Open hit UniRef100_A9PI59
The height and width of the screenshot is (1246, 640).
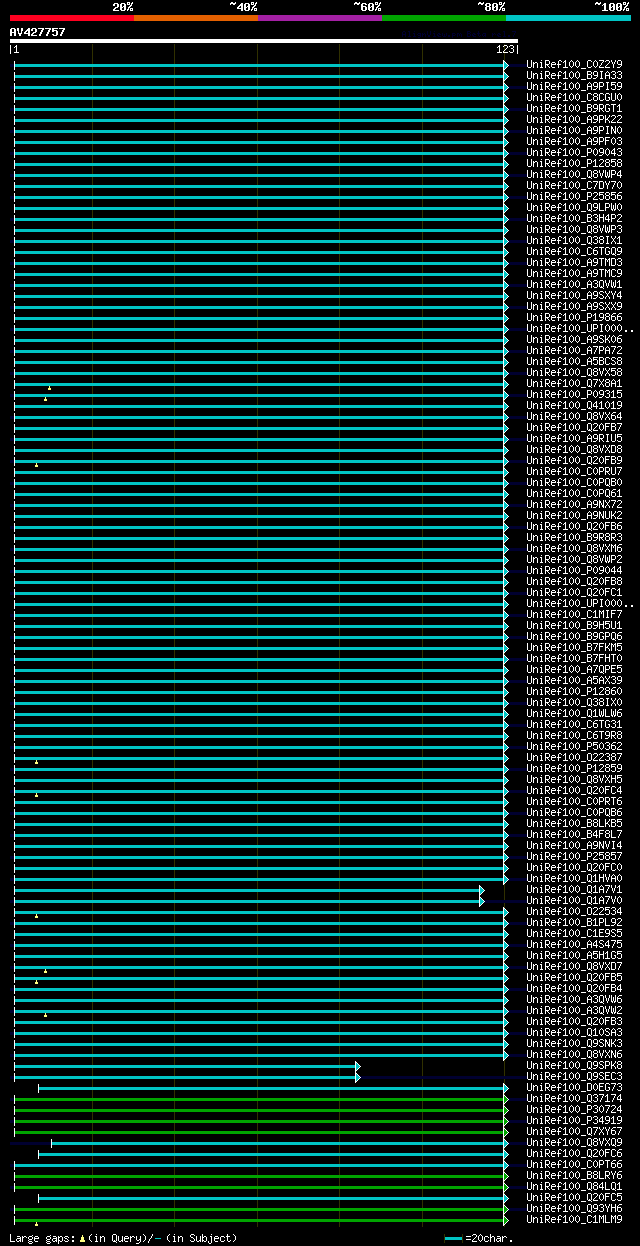pos(574,86)
